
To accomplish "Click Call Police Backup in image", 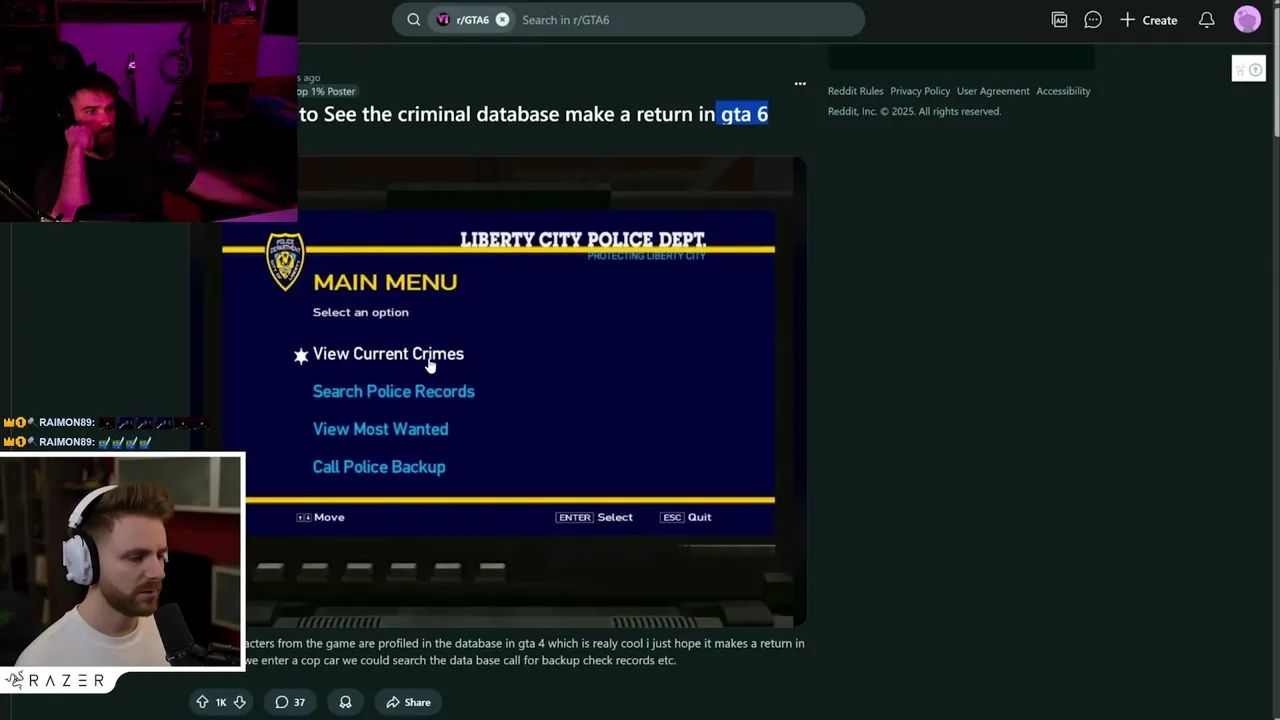I will (379, 467).
